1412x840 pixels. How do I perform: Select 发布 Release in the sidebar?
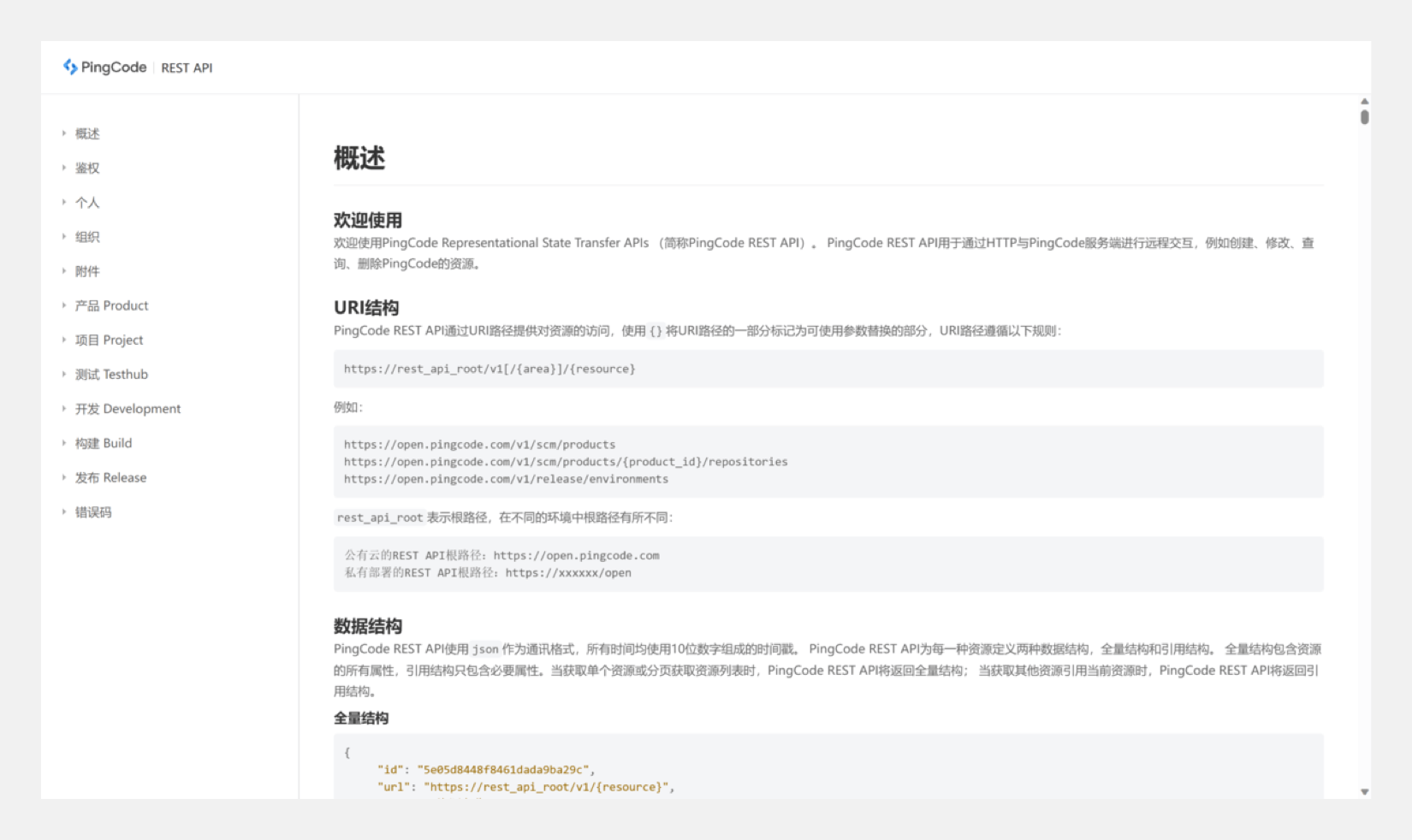(110, 477)
